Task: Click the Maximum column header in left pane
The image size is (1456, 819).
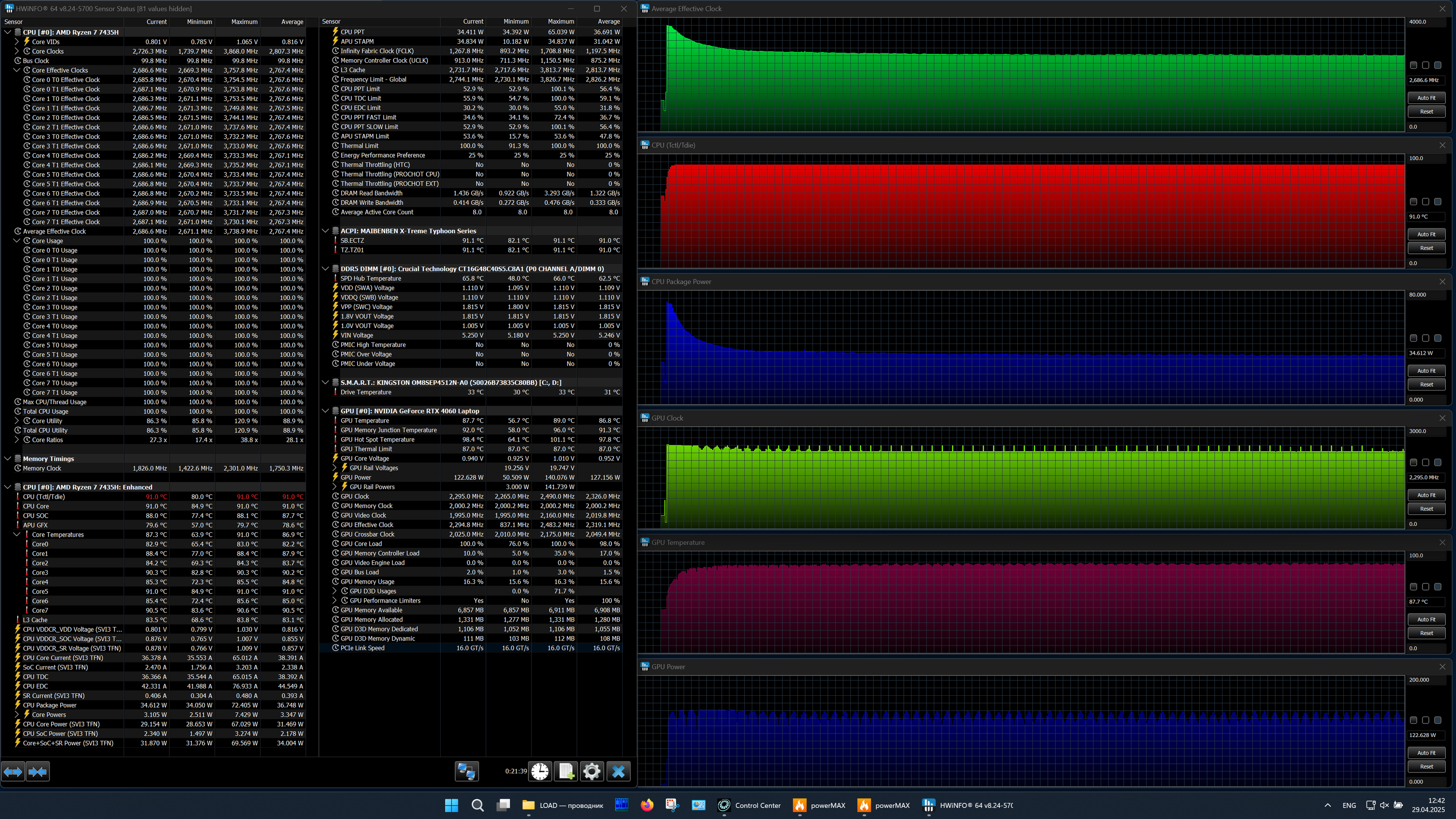Action: pyautogui.click(x=244, y=22)
